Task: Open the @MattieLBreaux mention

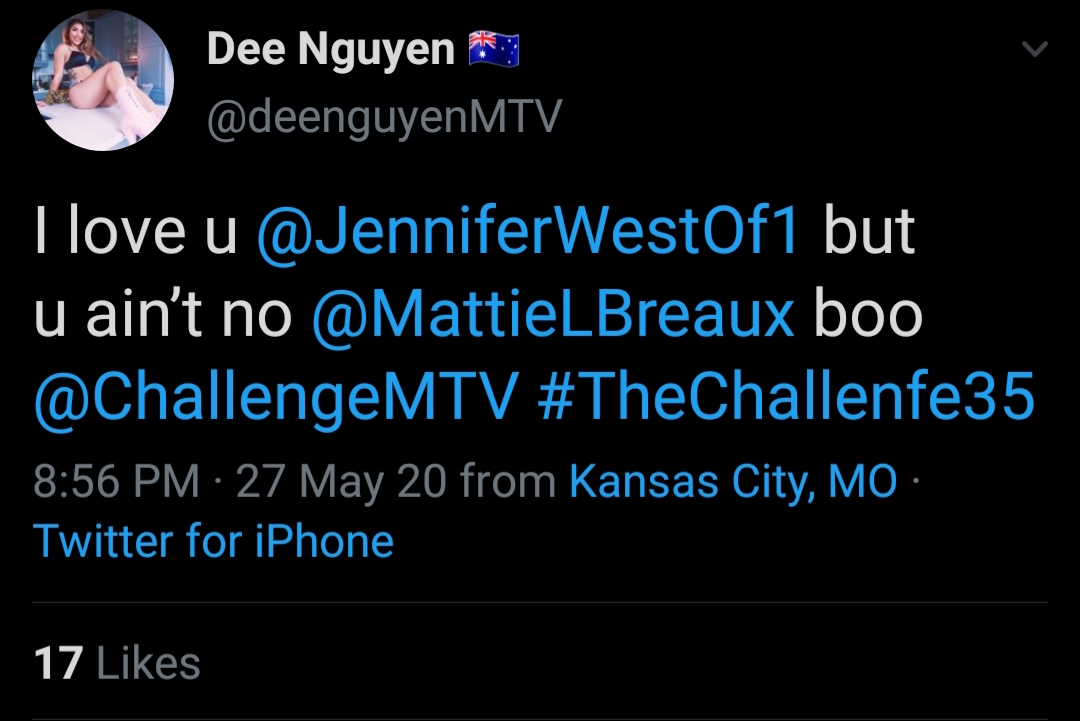Action: [553, 315]
